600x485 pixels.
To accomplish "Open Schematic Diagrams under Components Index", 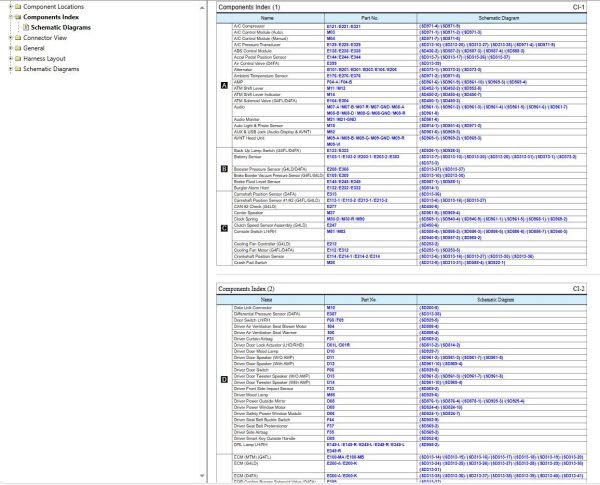I will [61, 27].
